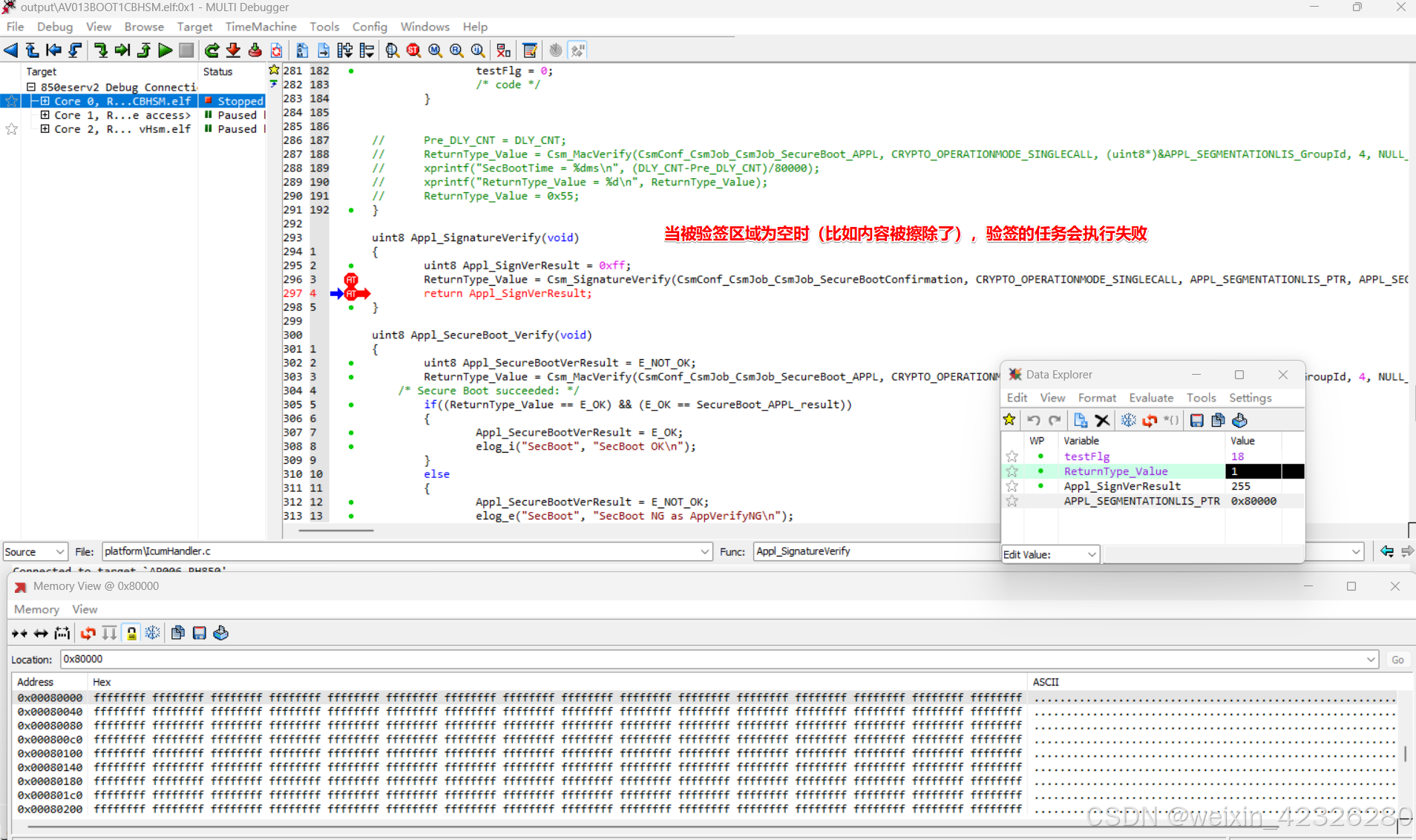Toggle favorite star for testFlg variable
This screenshot has width=1416, height=840.
1012,456
